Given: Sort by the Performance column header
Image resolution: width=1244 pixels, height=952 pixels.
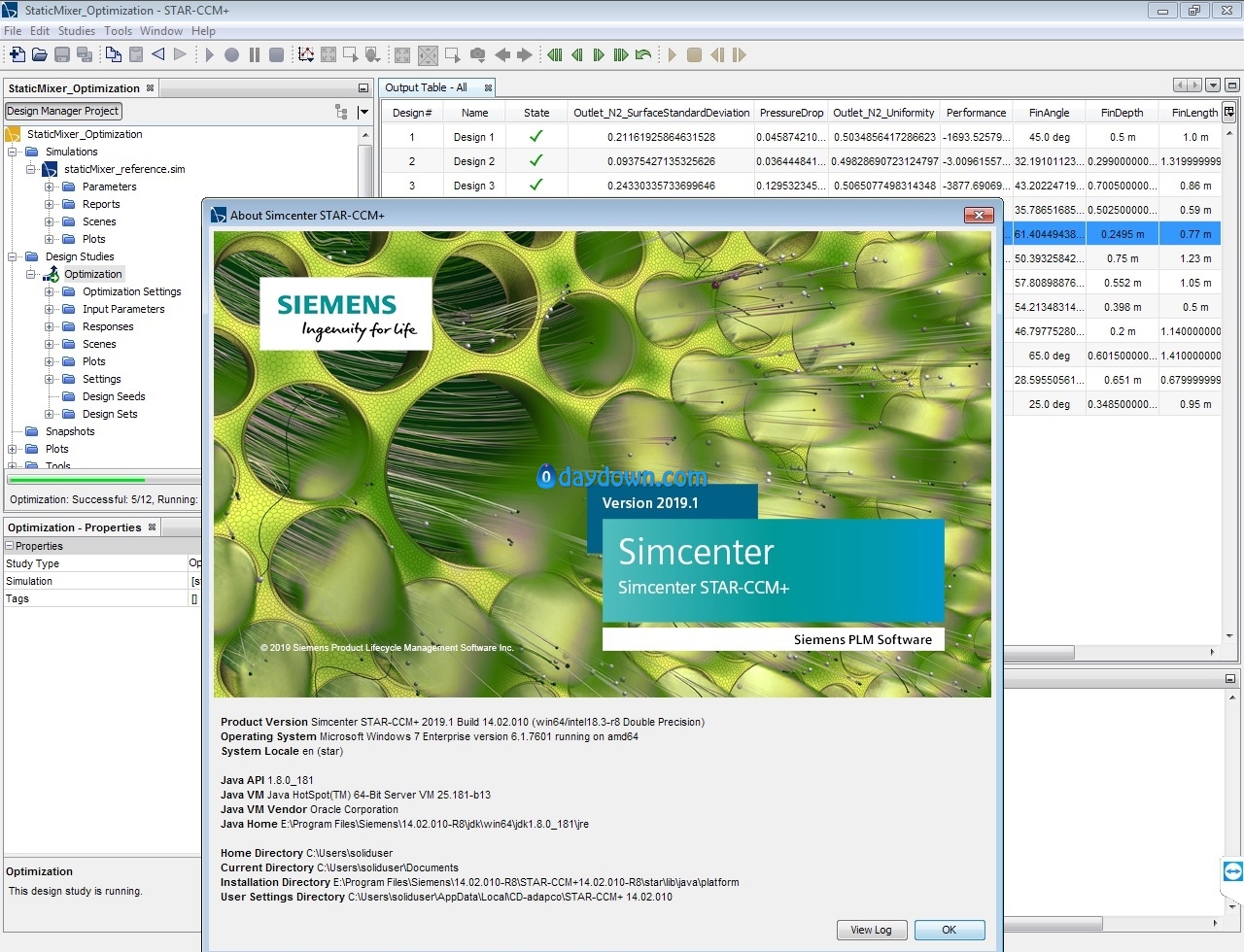Looking at the screenshot, I should tap(976, 113).
